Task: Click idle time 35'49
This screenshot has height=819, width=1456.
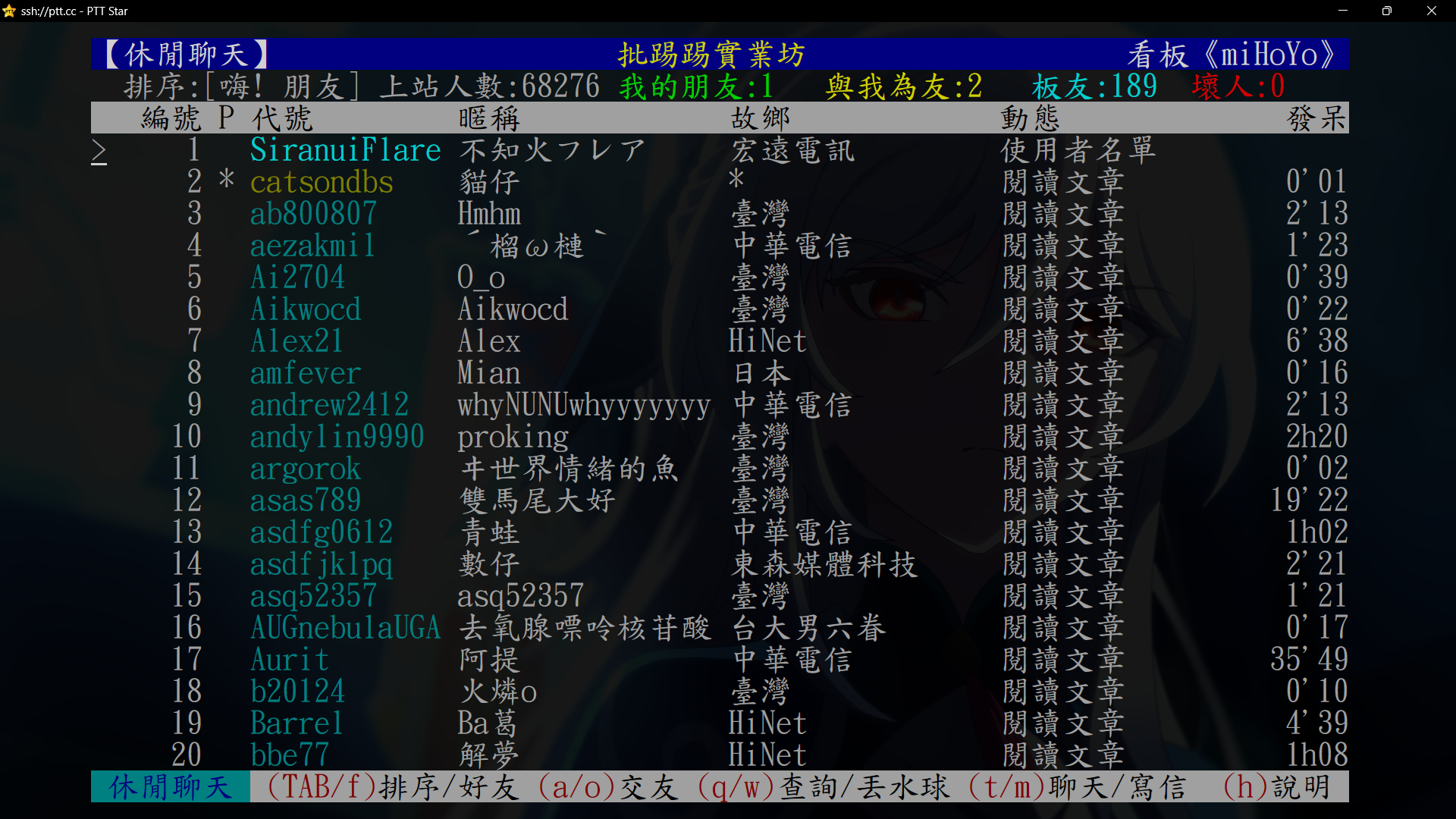Action: click(1310, 660)
